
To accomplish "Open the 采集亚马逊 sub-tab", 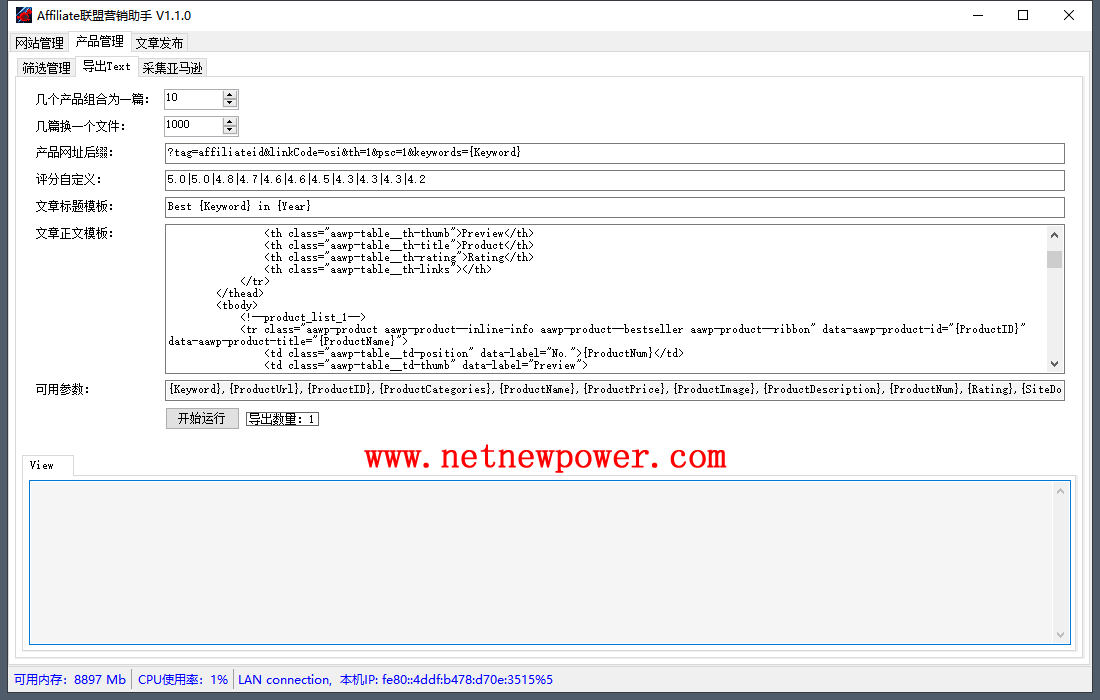I will pyautogui.click(x=172, y=68).
